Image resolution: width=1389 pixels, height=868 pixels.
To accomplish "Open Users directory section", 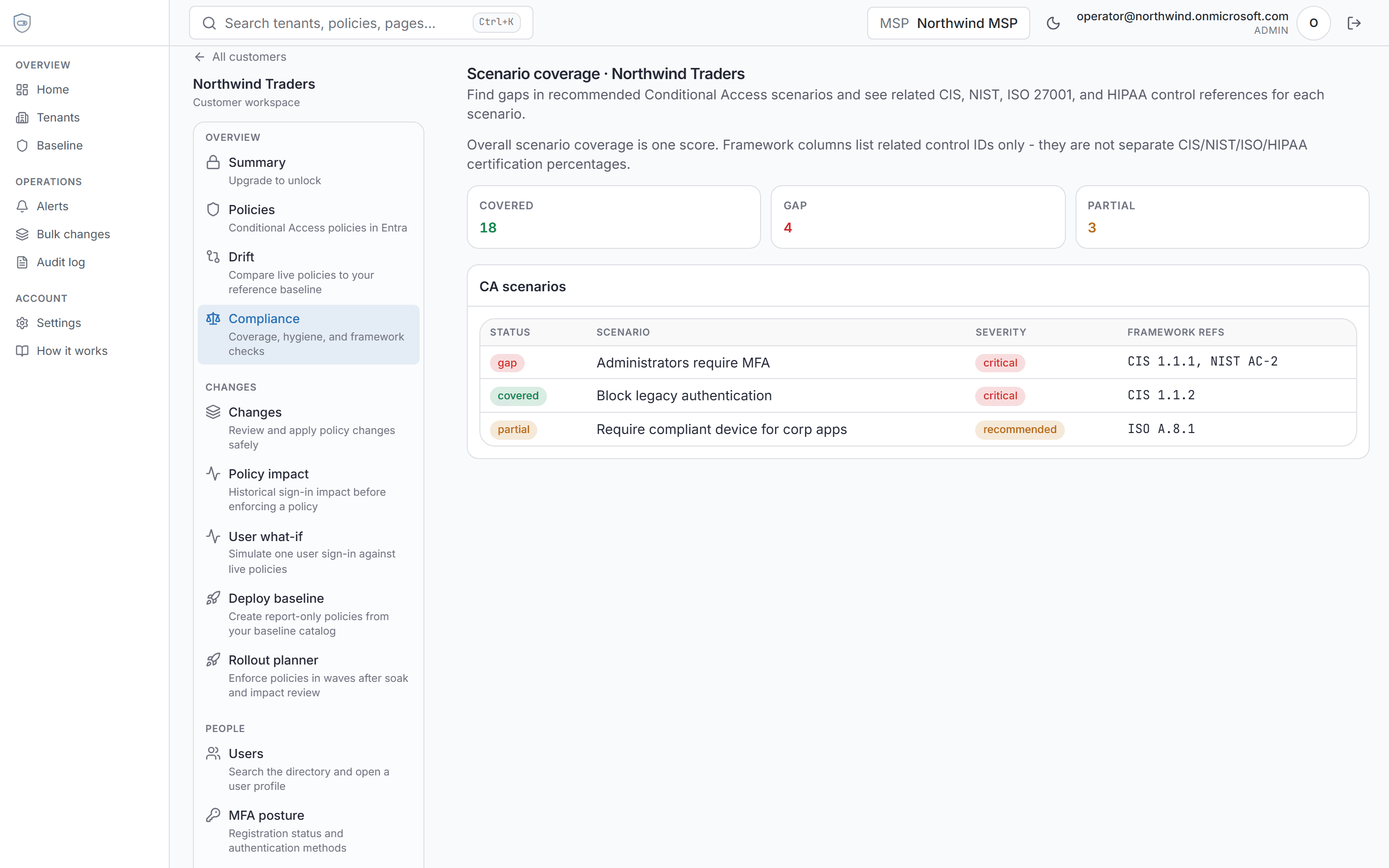I will [x=308, y=769].
